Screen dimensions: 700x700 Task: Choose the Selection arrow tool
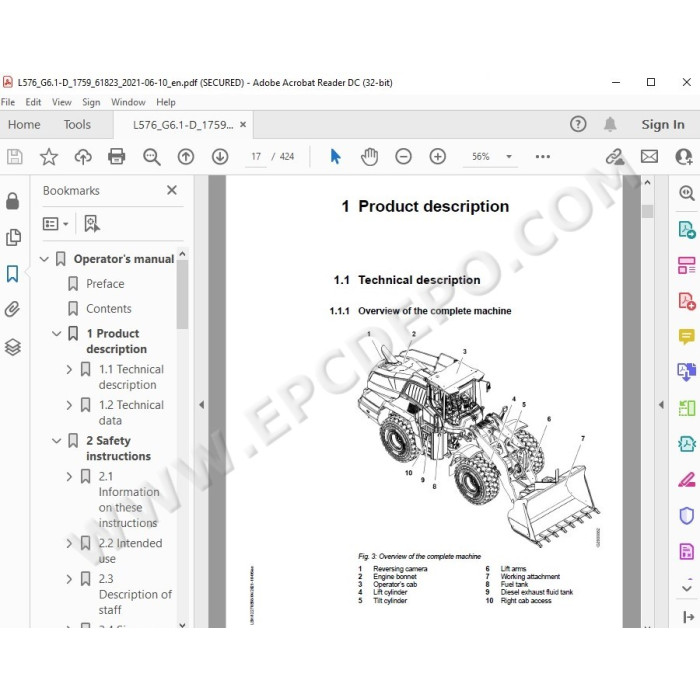pos(335,157)
